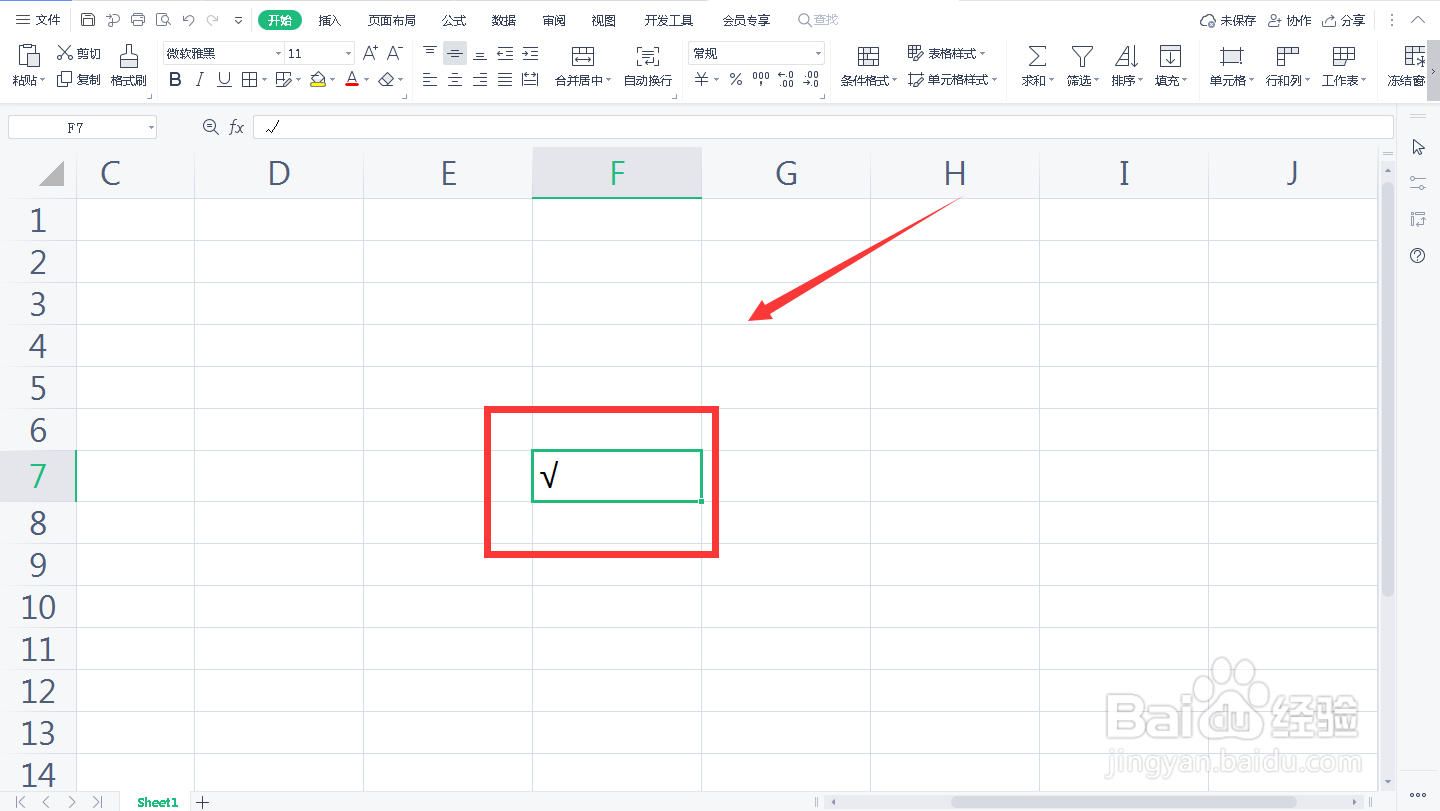1440x811 pixels.
Task: Click the Wrap Text (自动换行) icon
Action: click(648, 56)
